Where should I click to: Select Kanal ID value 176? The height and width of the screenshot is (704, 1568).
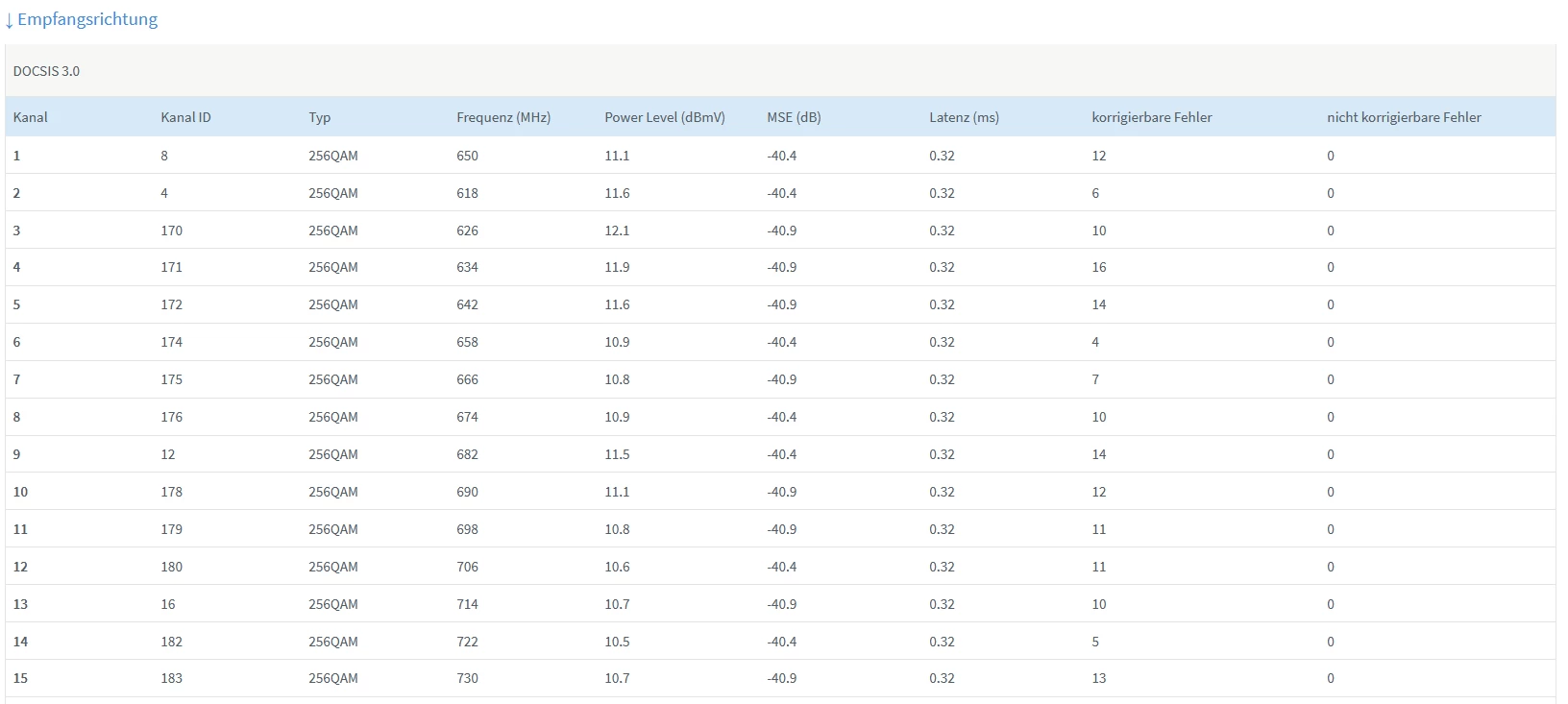171,417
